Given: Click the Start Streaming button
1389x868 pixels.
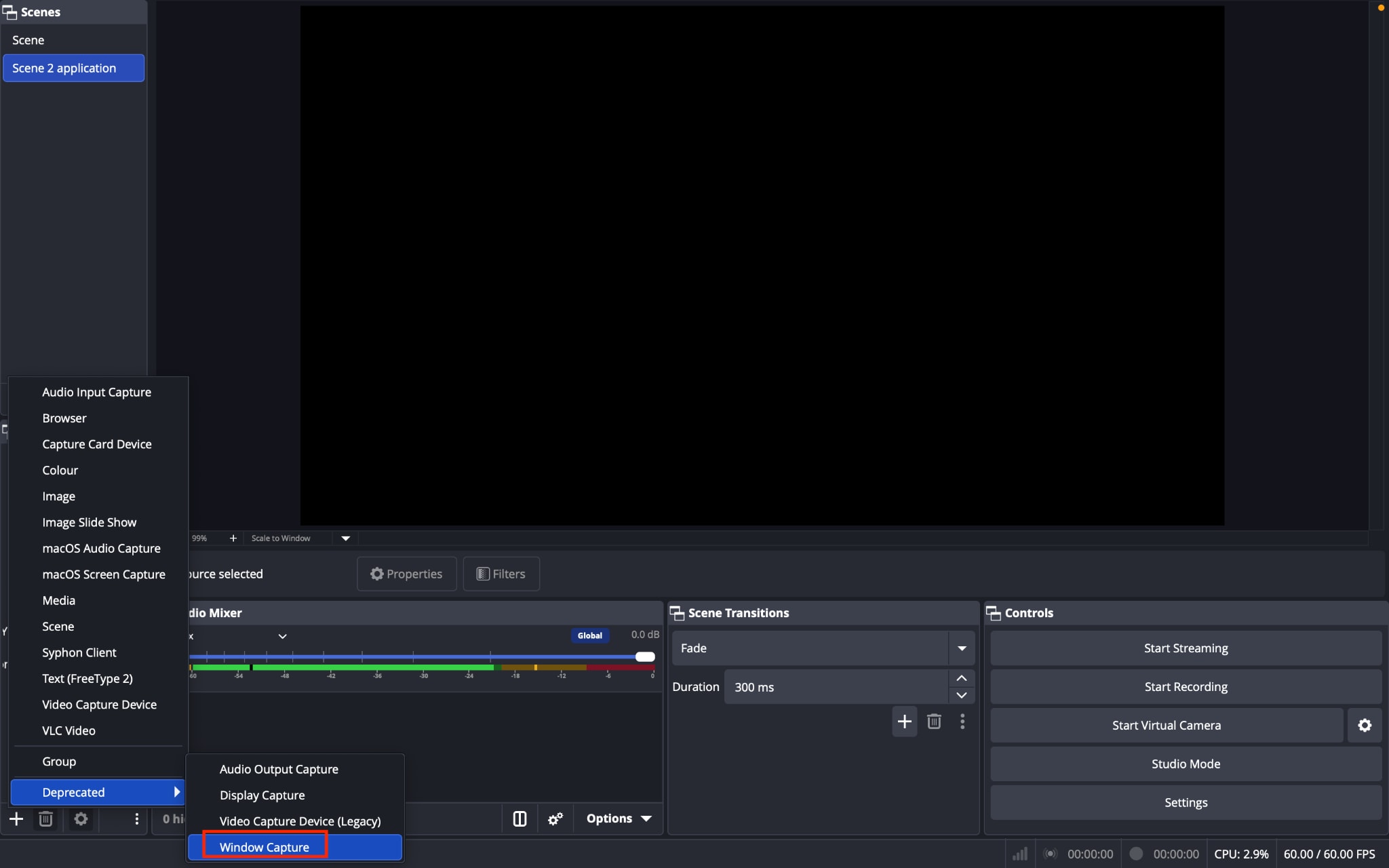Looking at the screenshot, I should [x=1186, y=648].
